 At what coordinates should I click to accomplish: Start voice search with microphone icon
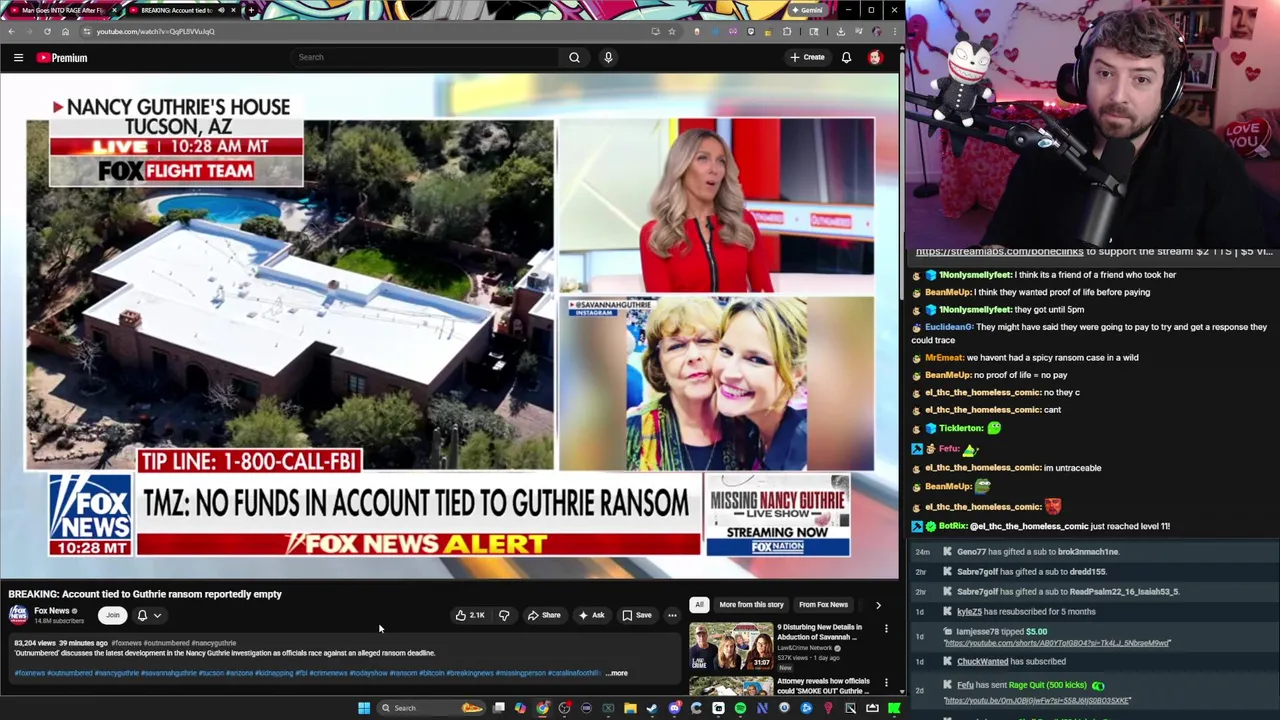coord(608,57)
